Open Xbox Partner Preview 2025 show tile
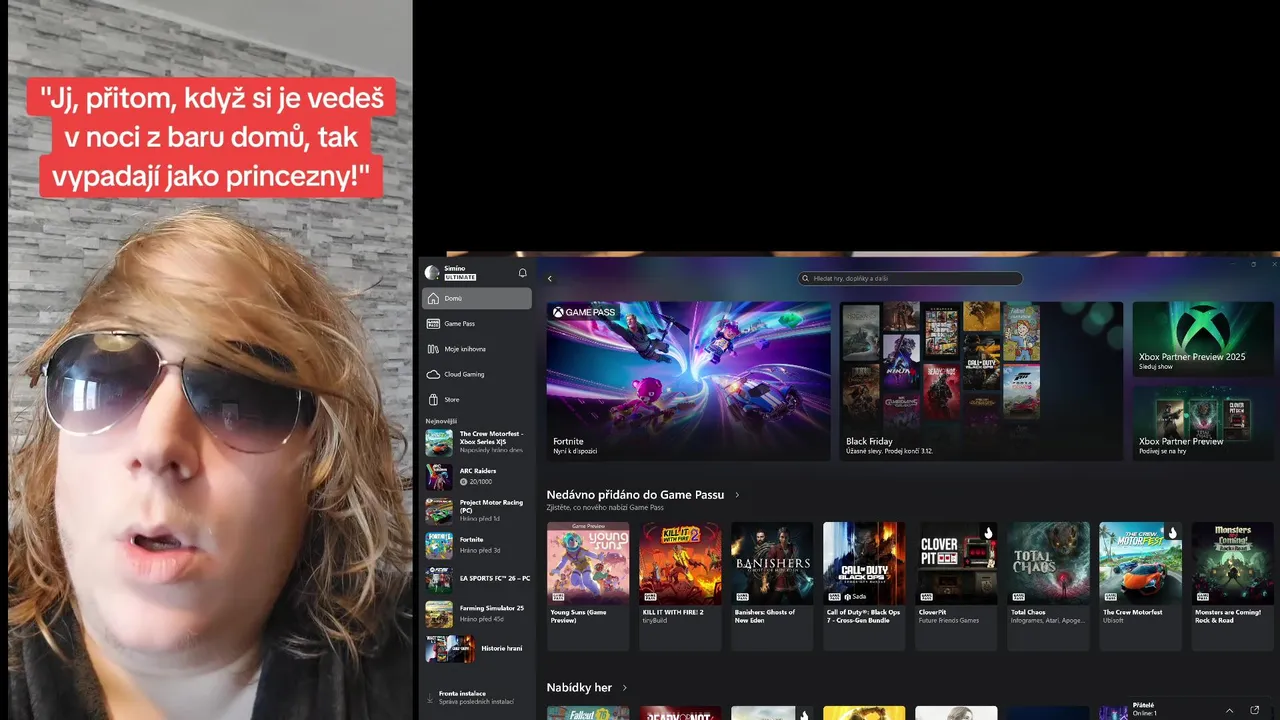 point(1203,340)
